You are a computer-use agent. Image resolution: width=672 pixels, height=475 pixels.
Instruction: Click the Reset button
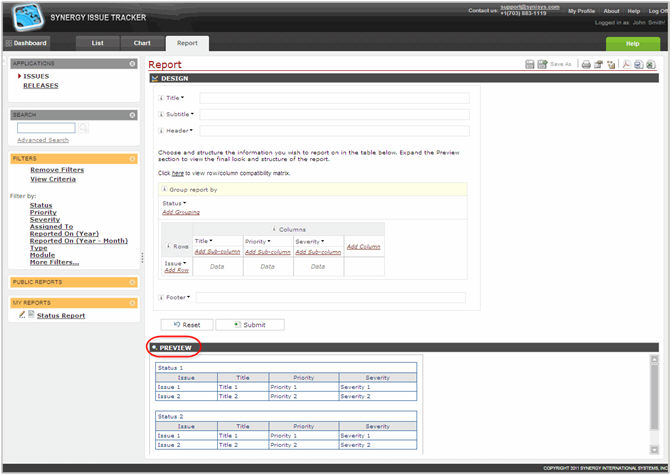(187, 325)
